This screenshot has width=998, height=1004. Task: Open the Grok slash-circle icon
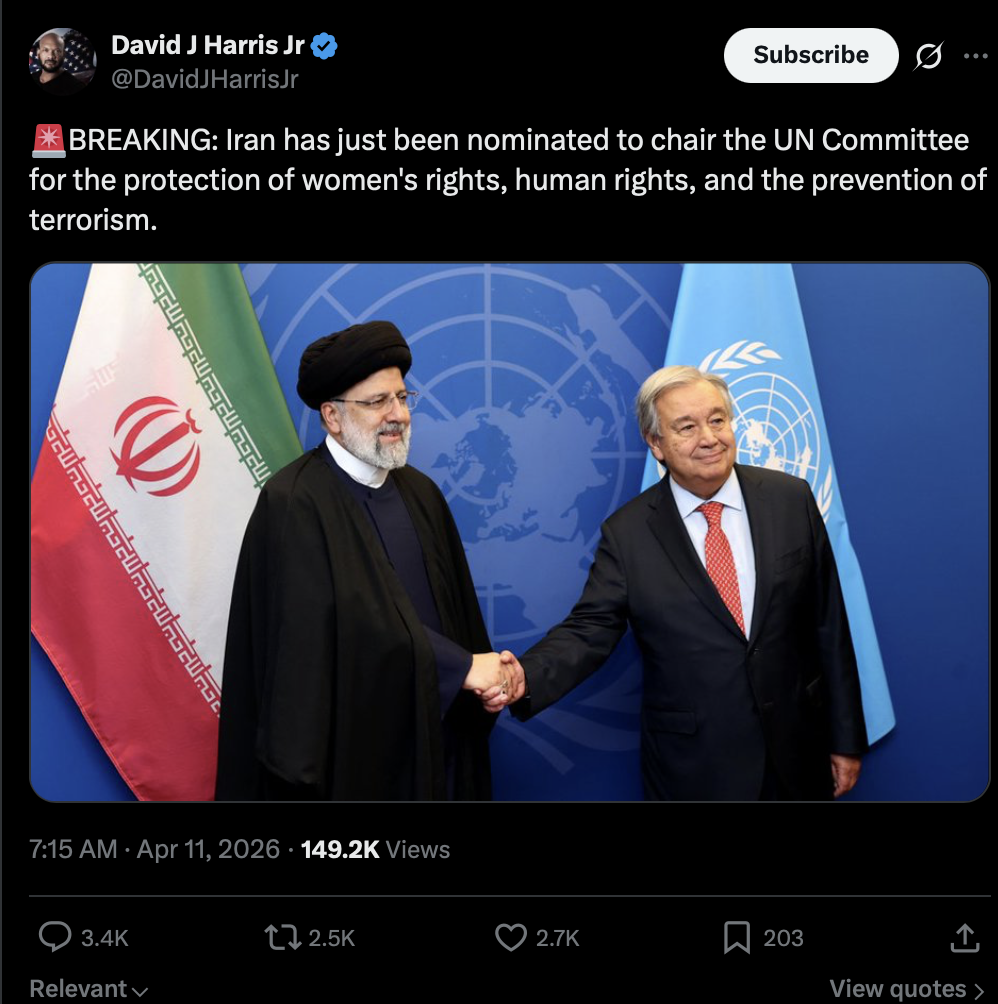click(x=928, y=56)
